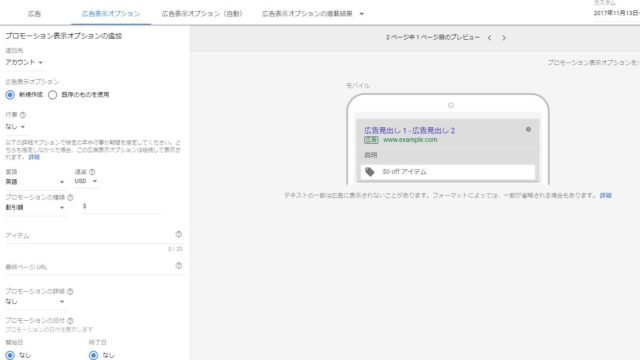Open language dropdown showing 英語
Image resolution: width=640 pixels, height=360 pixels.
tap(35, 182)
